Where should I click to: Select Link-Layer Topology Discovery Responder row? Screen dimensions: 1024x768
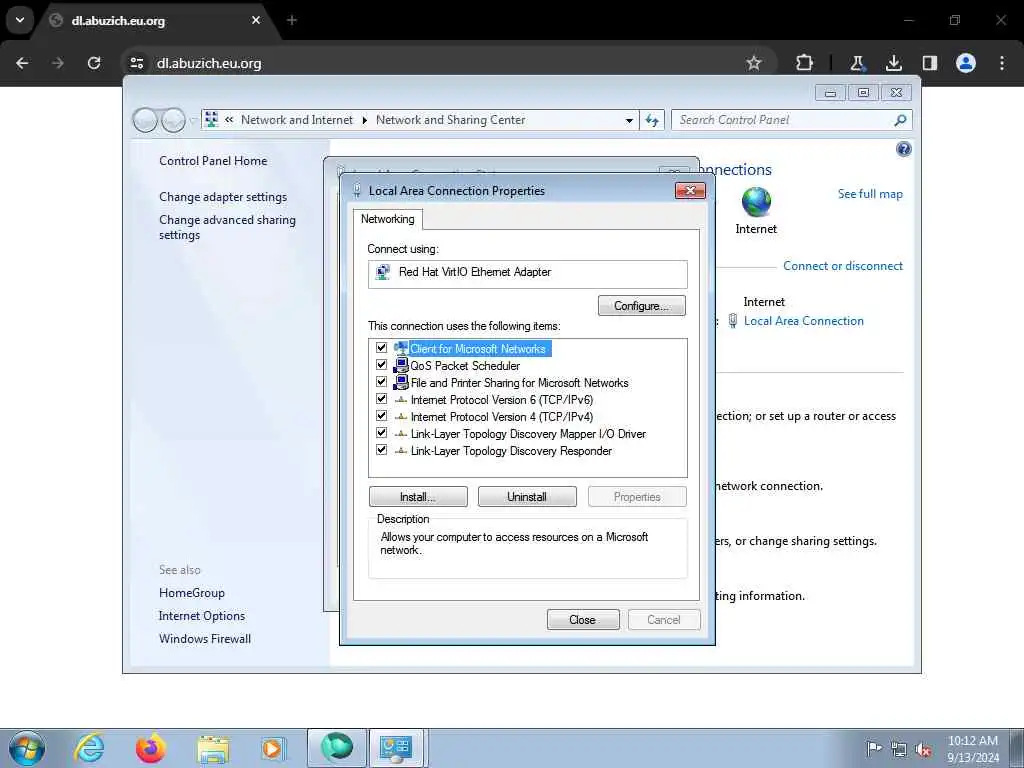pos(511,451)
